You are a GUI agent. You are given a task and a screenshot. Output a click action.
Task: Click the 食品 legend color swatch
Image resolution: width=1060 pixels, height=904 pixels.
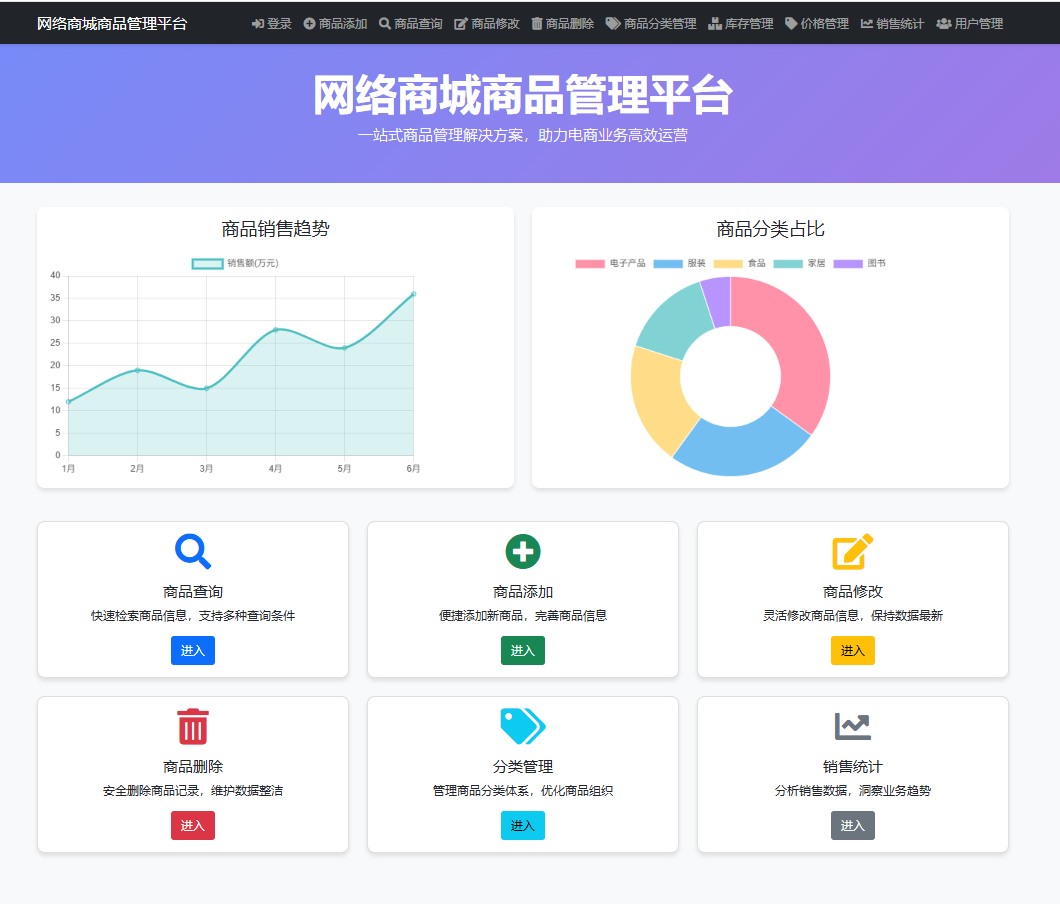(x=727, y=263)
